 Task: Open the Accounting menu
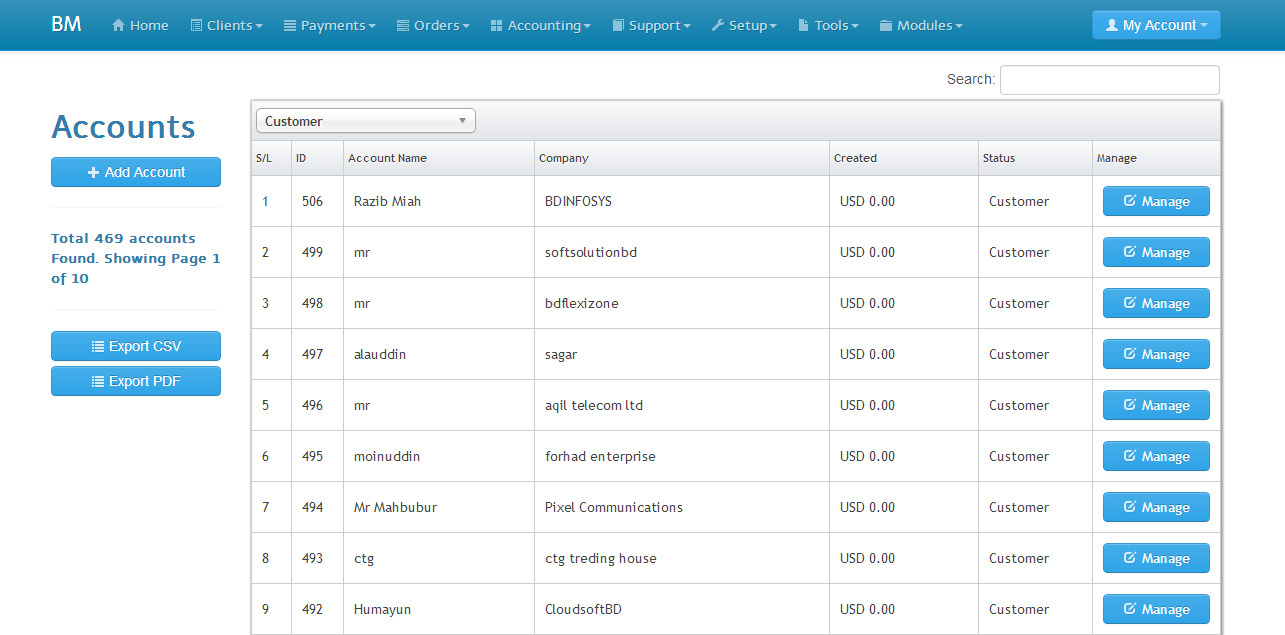tap(541, 25)
